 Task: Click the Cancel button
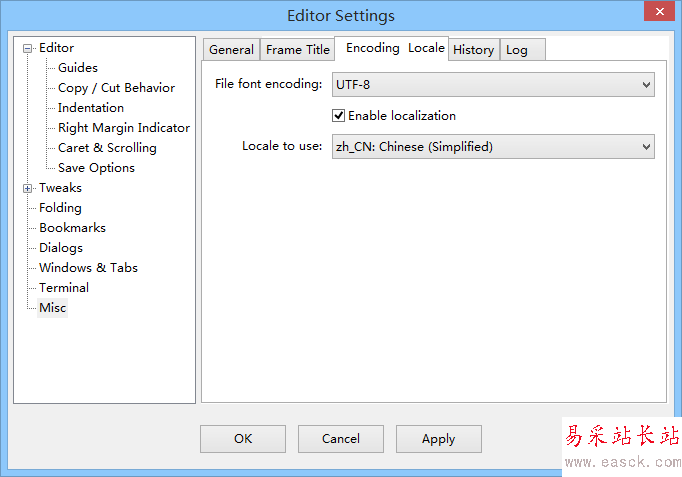(x=341, y=439)
